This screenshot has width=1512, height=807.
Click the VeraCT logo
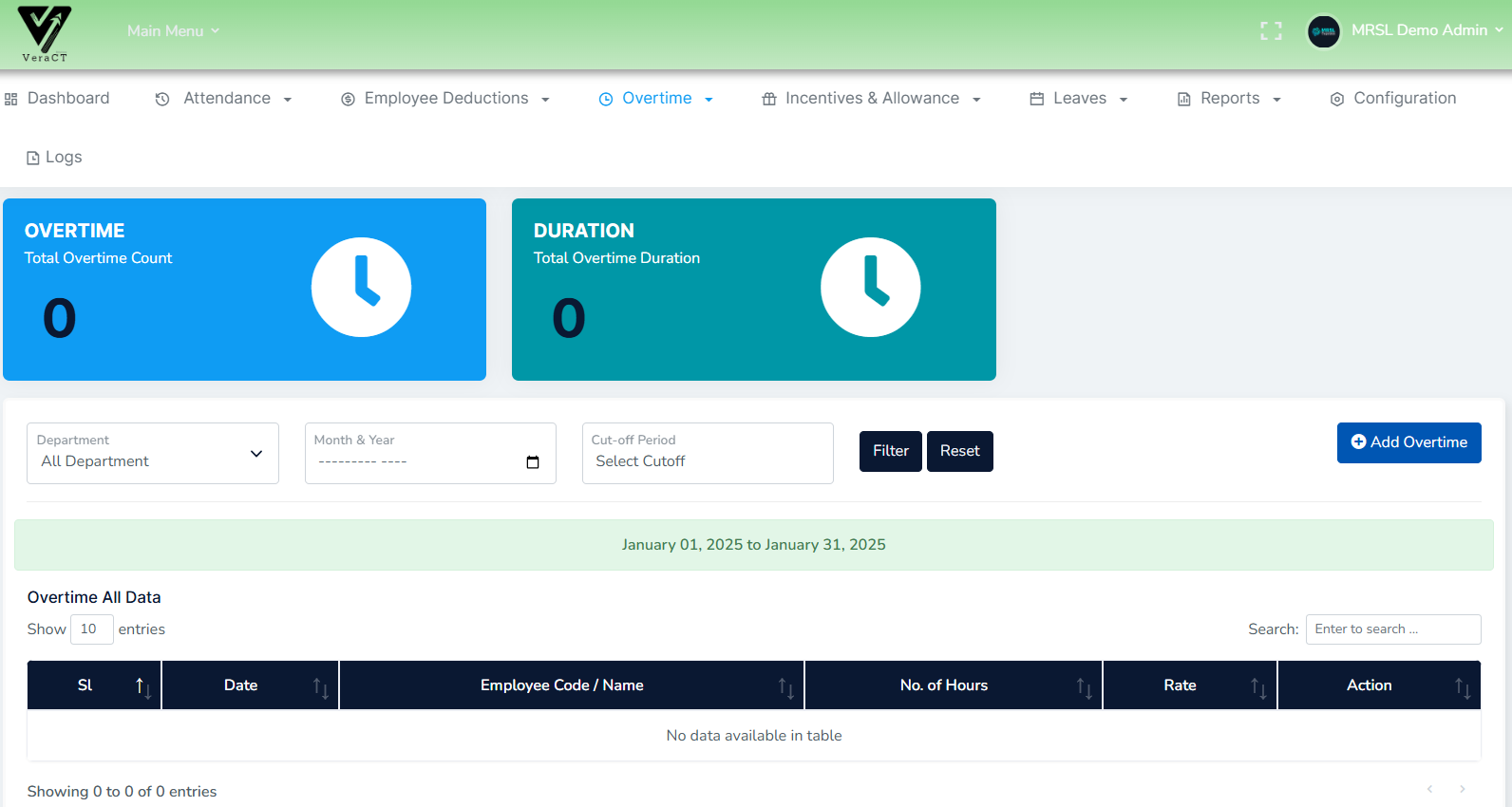tap(45, 33)
